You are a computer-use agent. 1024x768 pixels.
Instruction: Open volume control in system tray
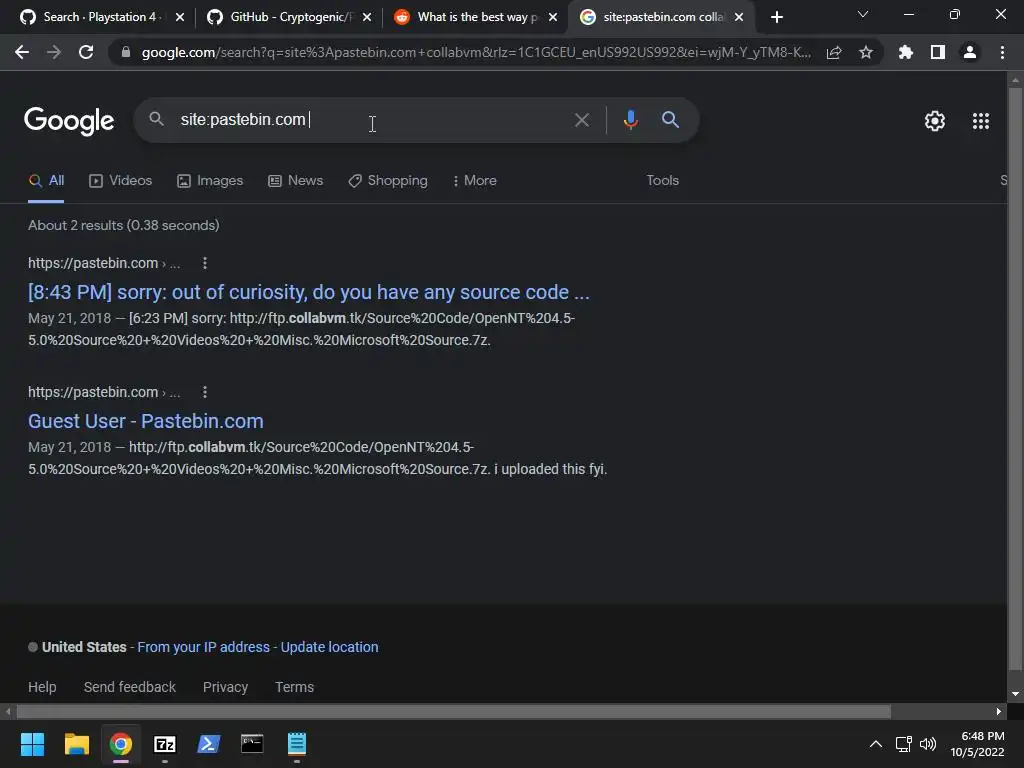point(927,744)
